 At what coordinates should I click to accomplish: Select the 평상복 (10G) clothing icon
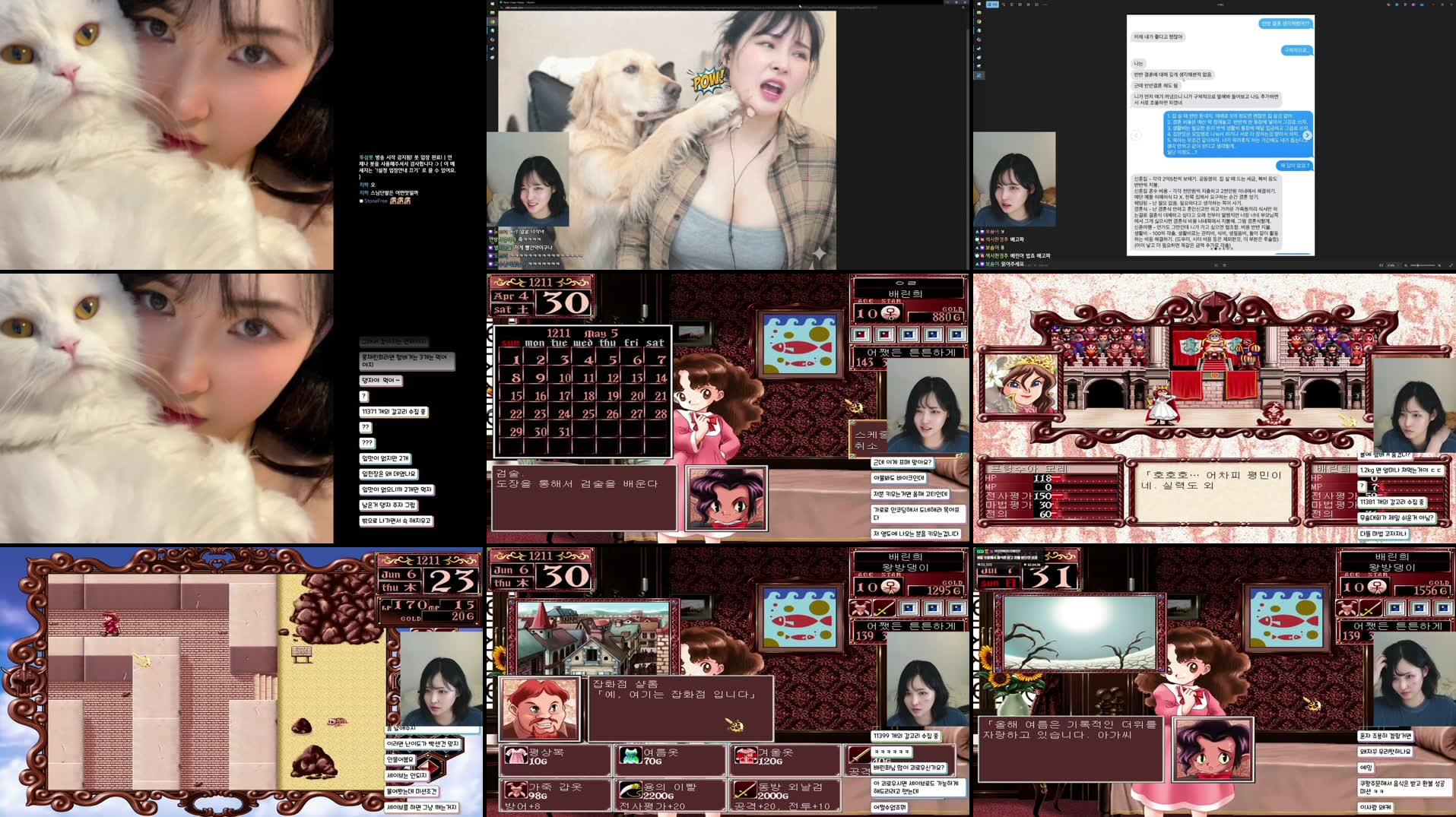pos(516,755)
